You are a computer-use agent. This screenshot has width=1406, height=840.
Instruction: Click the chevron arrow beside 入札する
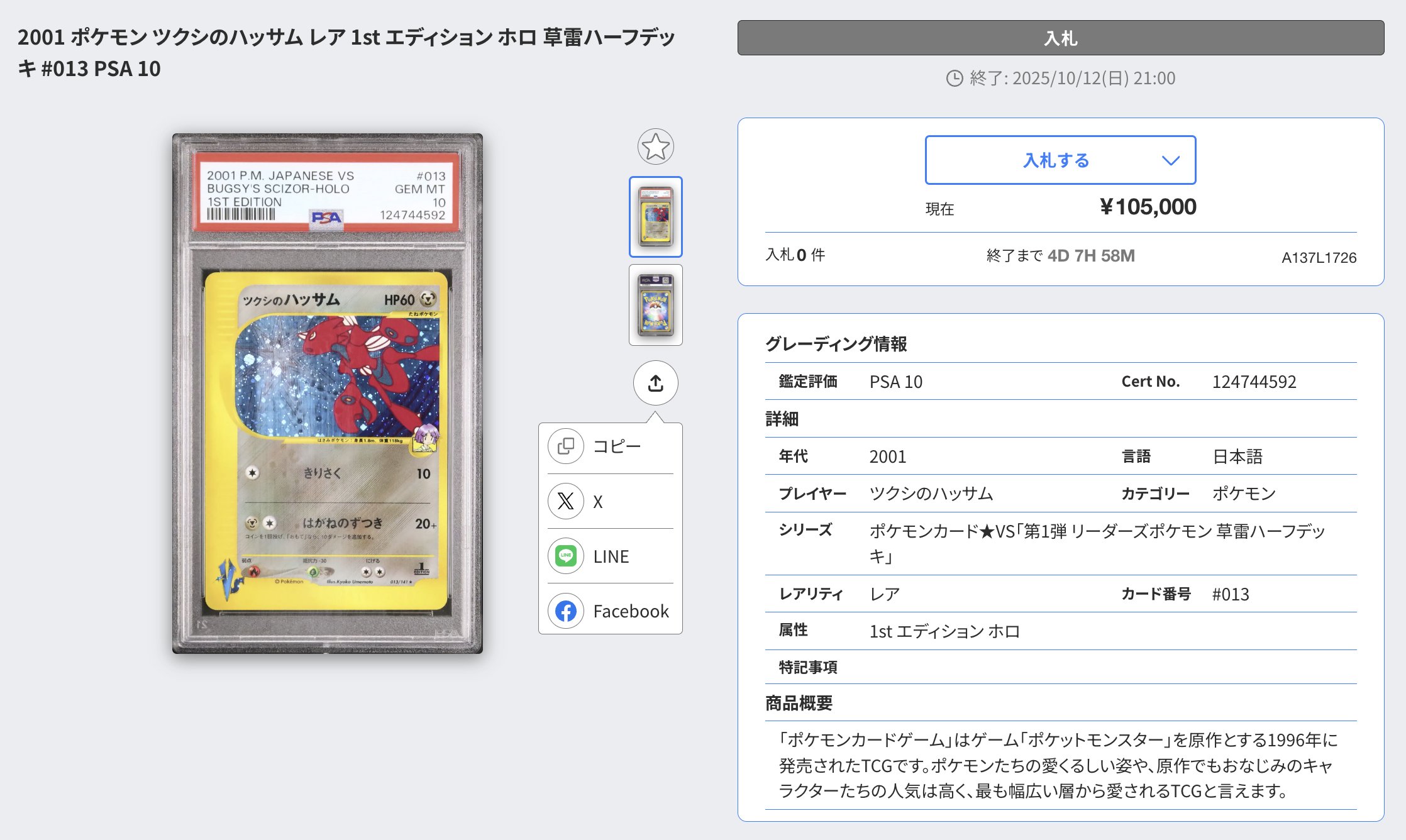(1170, 160)
